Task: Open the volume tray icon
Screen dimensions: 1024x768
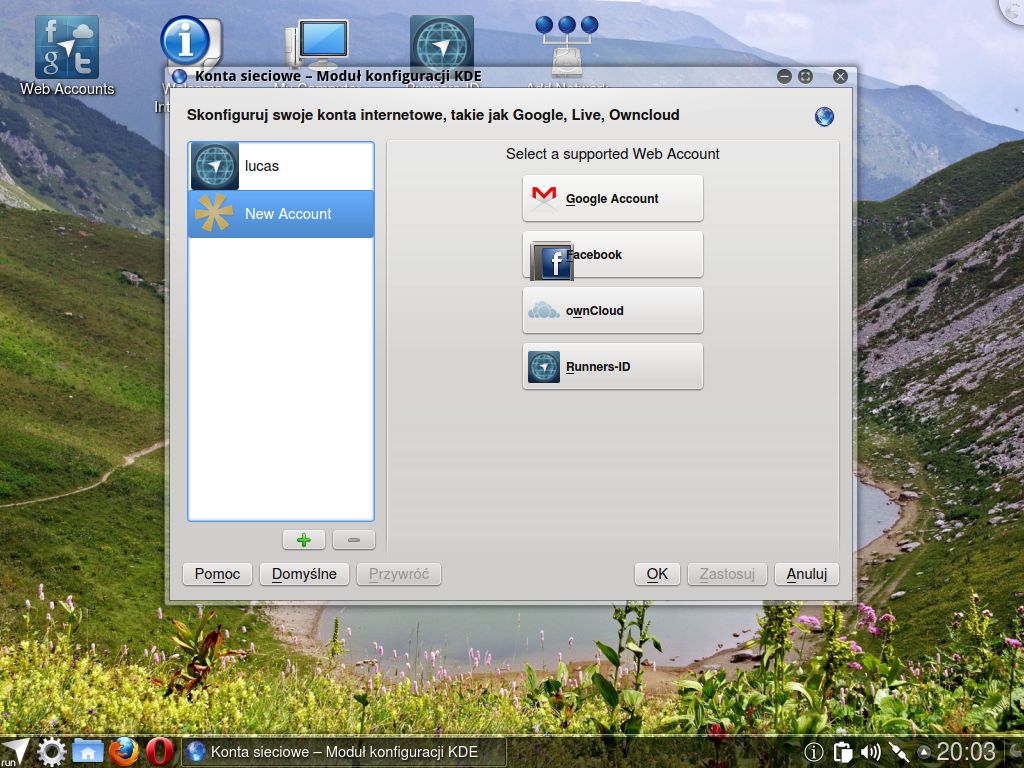Action: click(871, 752)
